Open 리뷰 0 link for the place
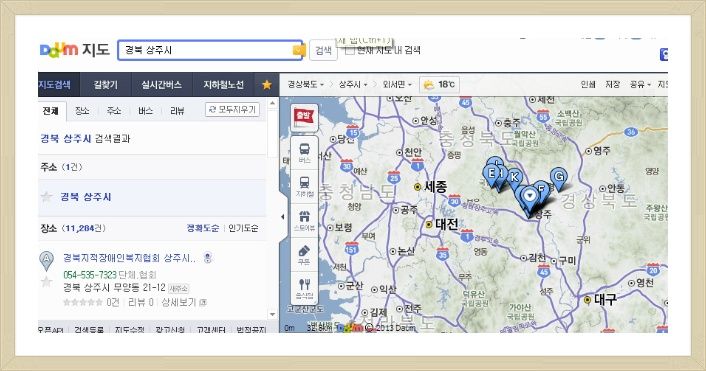Image resolution: width=706 pixels, height=371 pixels. pyautogui.click(x=140, y=302)
